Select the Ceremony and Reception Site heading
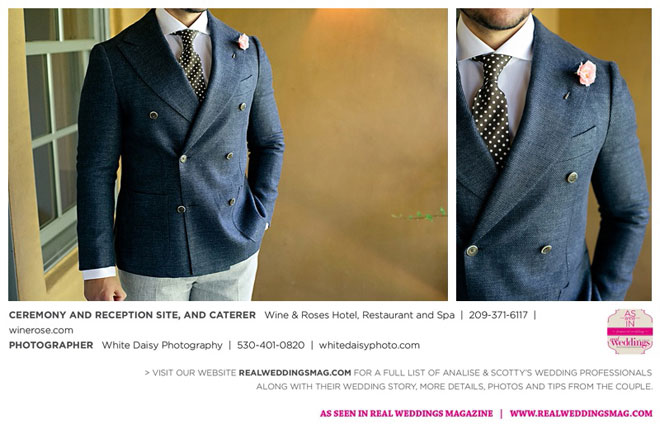 [132, 315]
